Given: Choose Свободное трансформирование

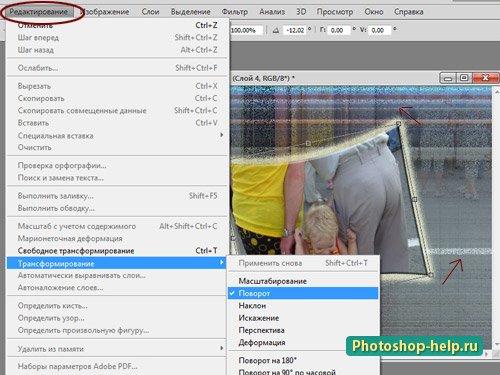Looking at the screenshot, I should 117,251.
